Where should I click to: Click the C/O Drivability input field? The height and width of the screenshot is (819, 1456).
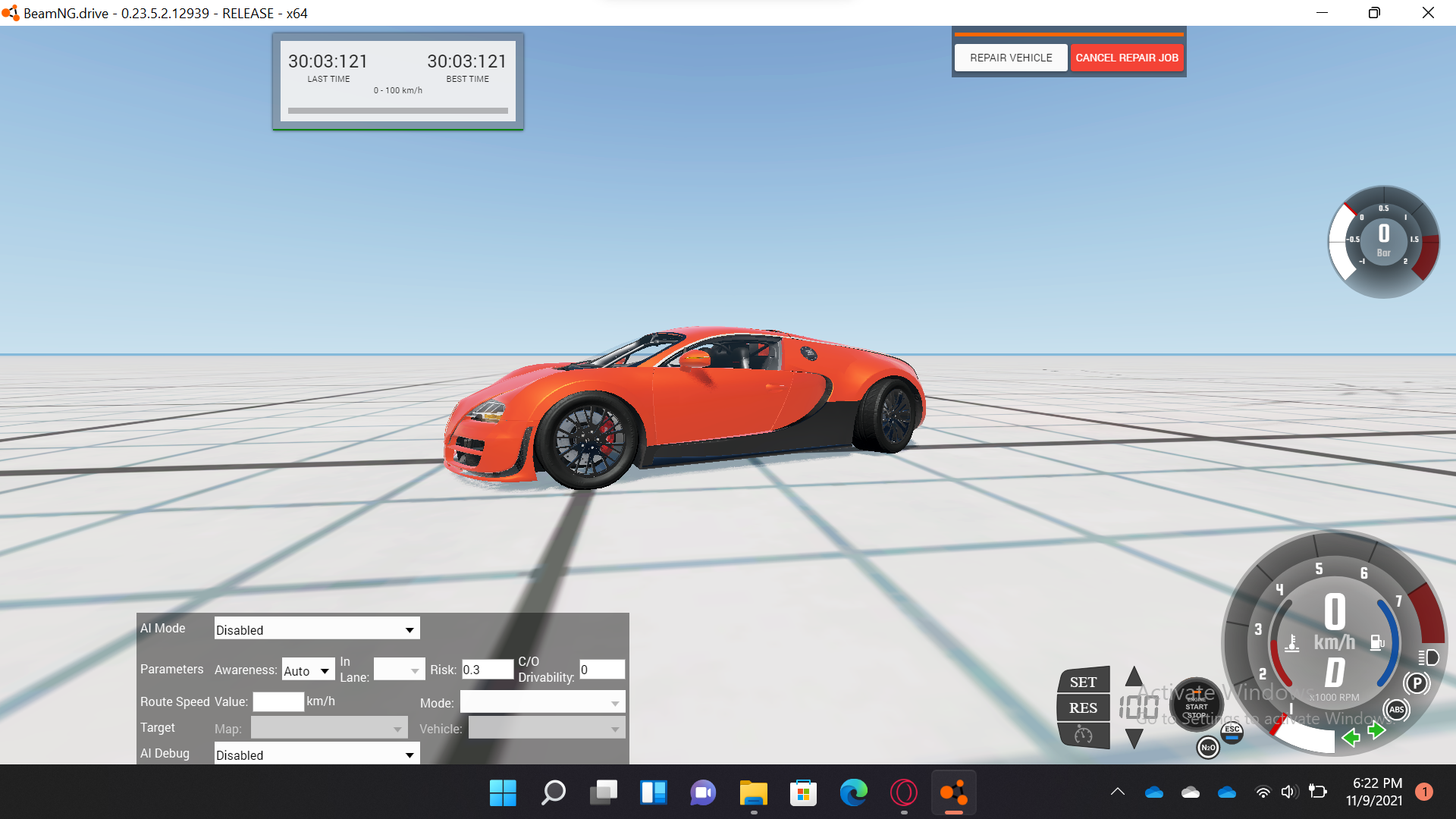[x=602, y=670]
